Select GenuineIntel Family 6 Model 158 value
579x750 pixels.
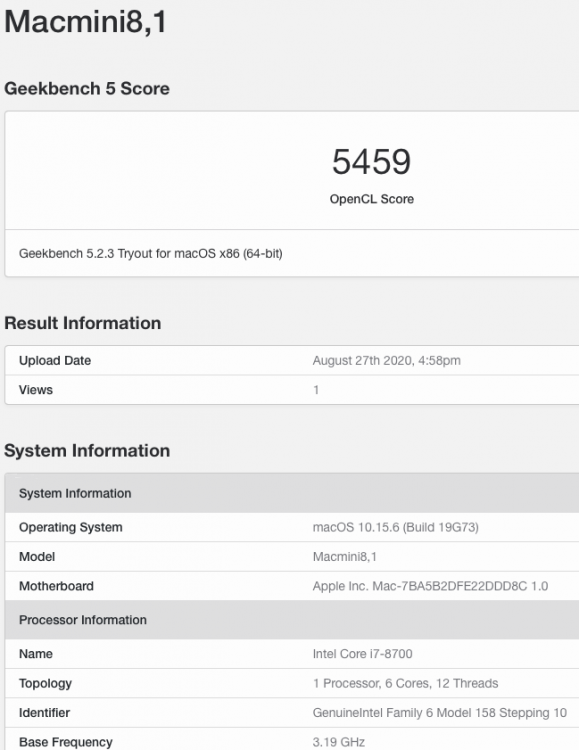[439, 713]
